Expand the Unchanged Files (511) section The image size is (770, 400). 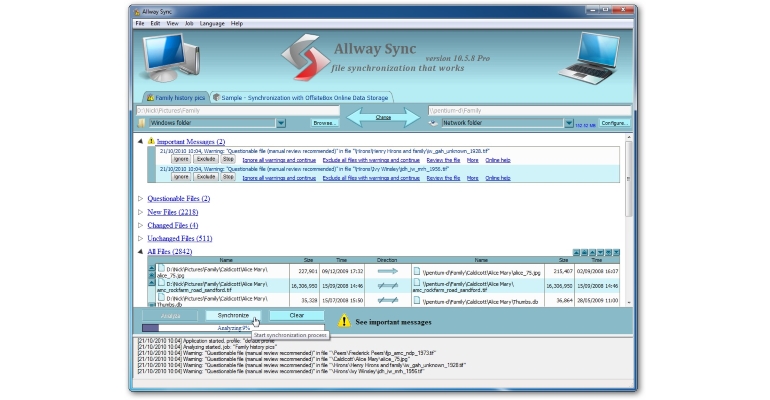pos(140,239)
